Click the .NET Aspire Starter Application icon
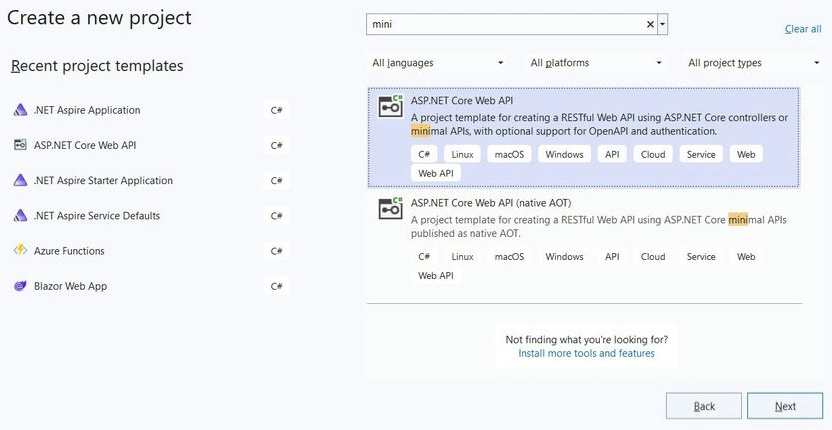 point(20,180)
